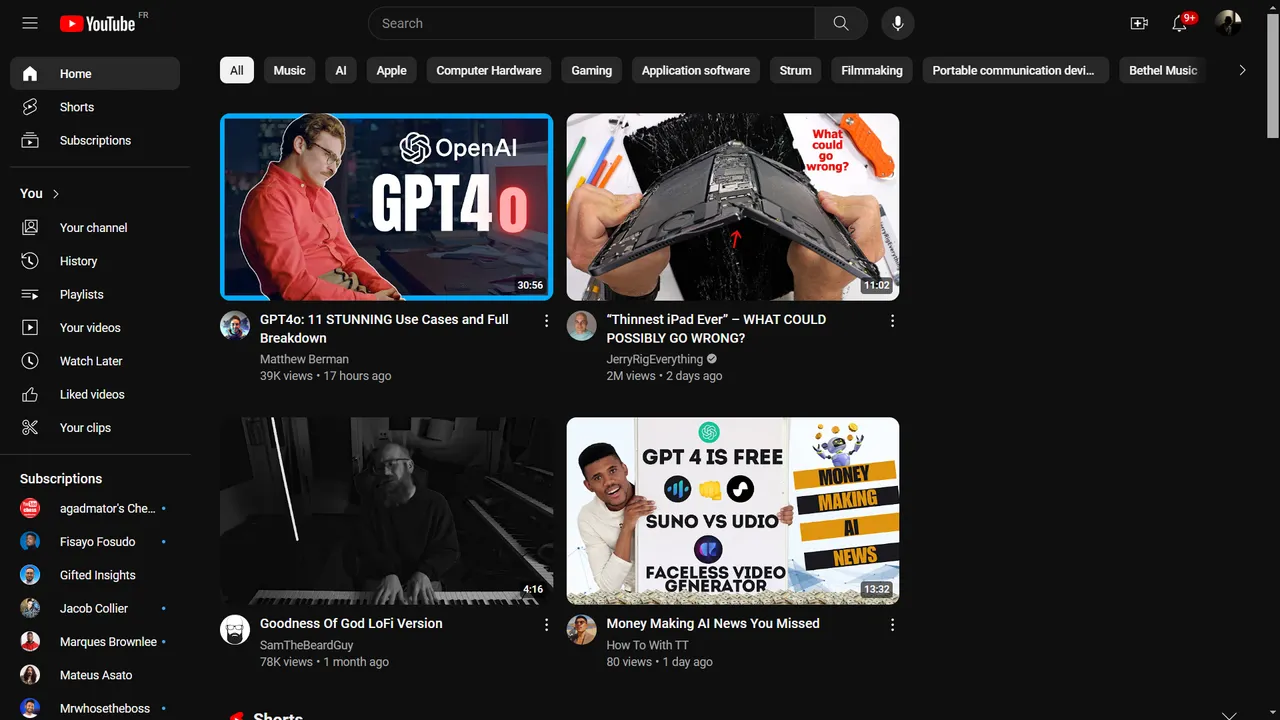Image resolution: width=1280 pixels, height=720 pixels.
Task: Start voice search with microphone icon
Action: click(x=898, y=23)
